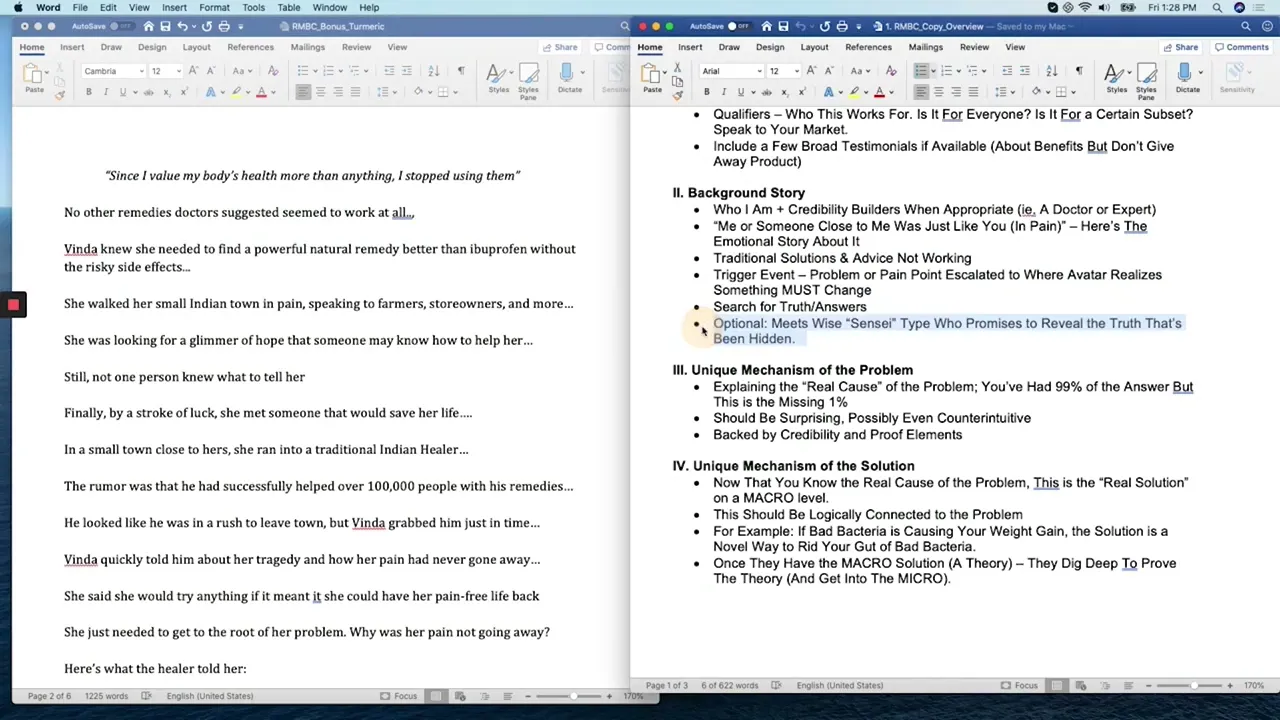The width and height of the screenshot is (1280, 720).
Task: Toggle Strikethrough in the right Word window
Action: coord(766,92)
